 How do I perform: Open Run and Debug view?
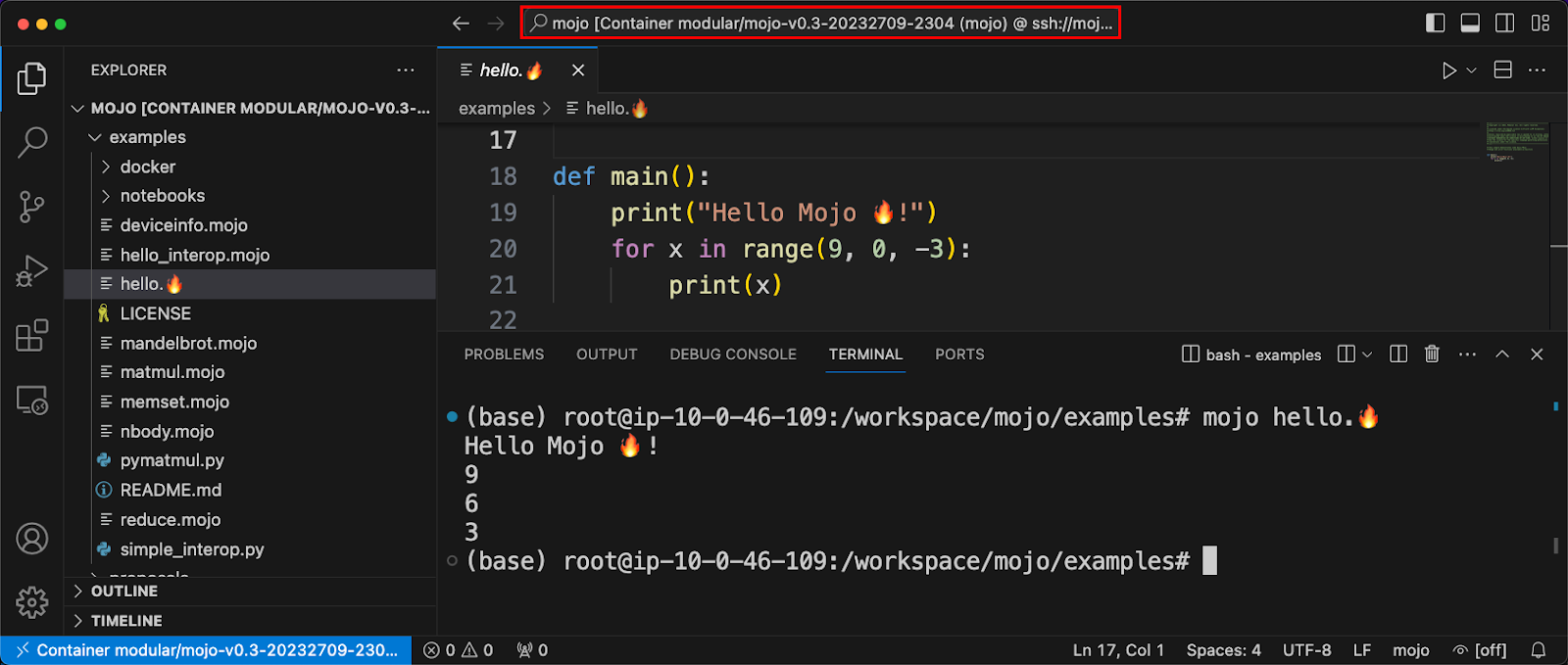tap(31, 271)
